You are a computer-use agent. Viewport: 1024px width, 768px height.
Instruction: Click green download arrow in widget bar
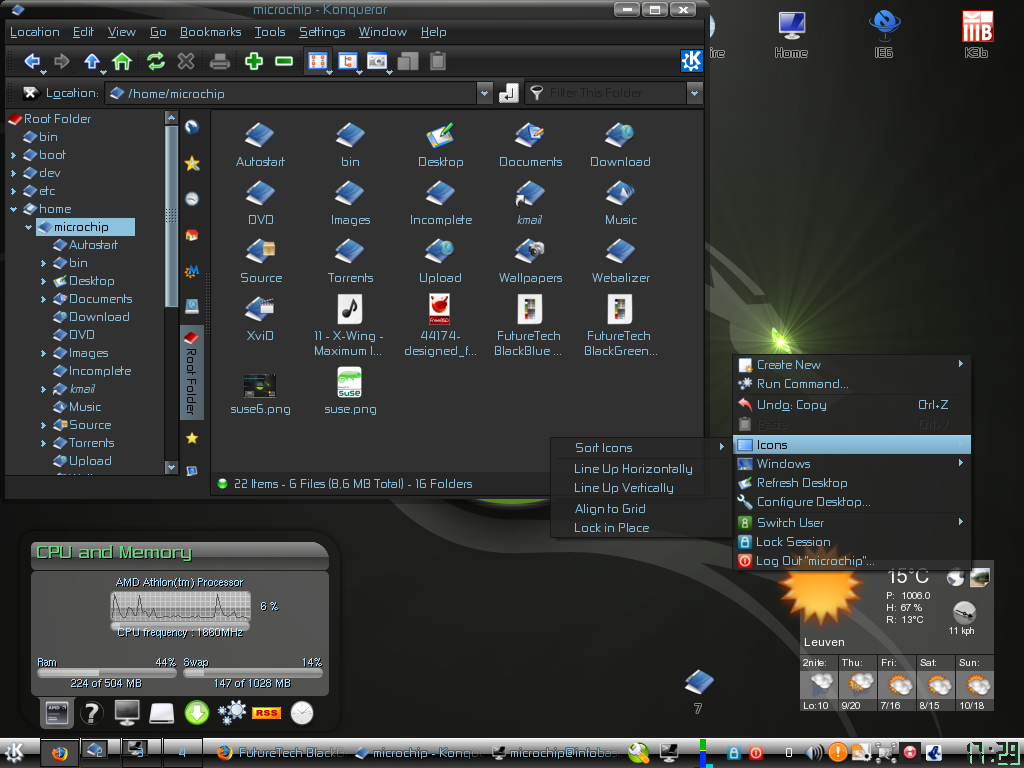tap(197, 712)
